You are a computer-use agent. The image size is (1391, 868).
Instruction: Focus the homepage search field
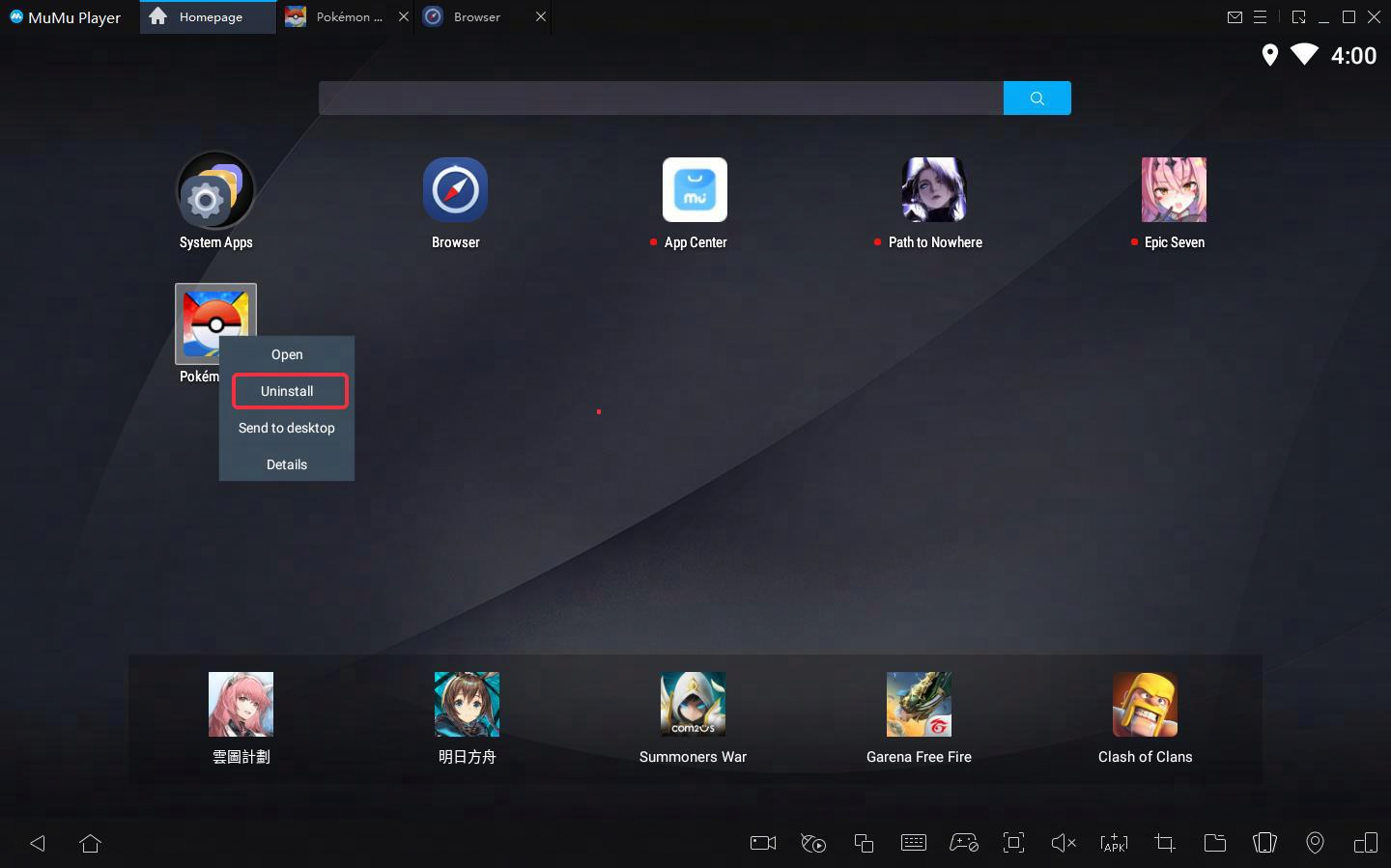coord(661,98)
